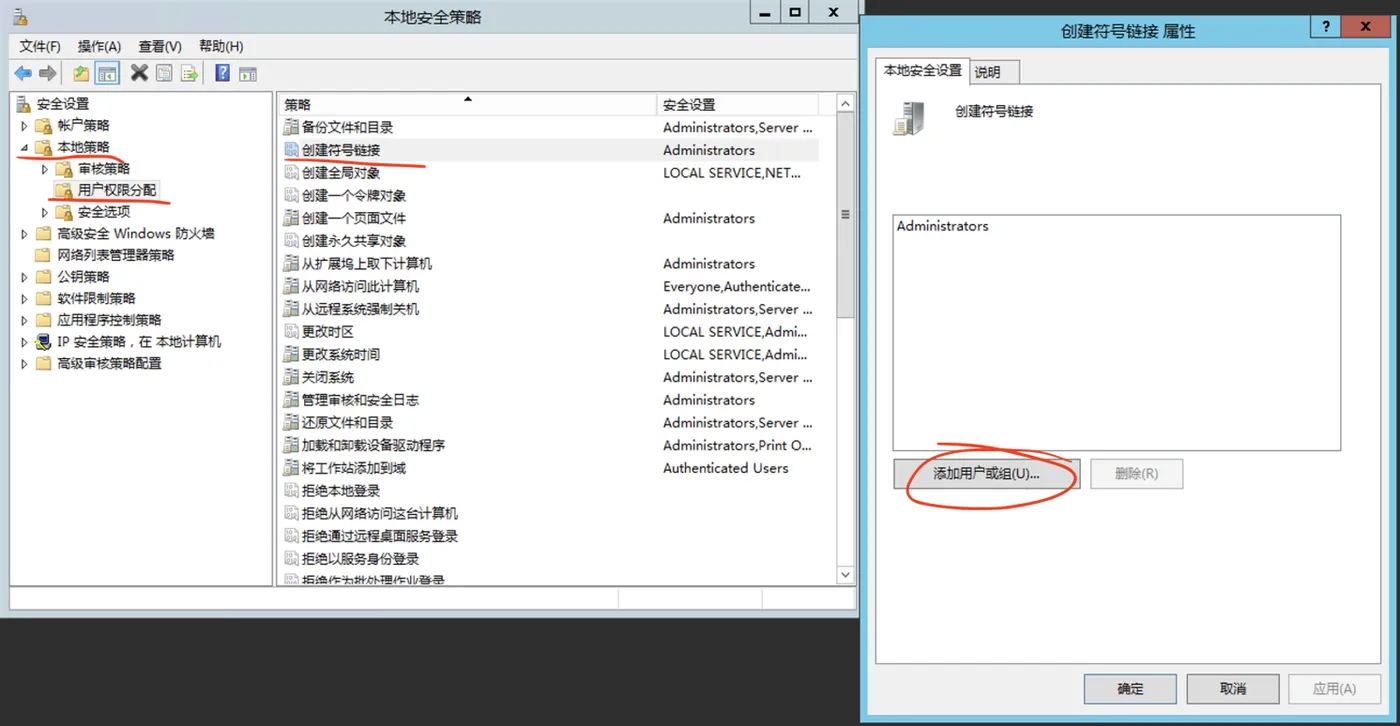
Task: Open the 查看(V) menu
Action: click(160, 46)
